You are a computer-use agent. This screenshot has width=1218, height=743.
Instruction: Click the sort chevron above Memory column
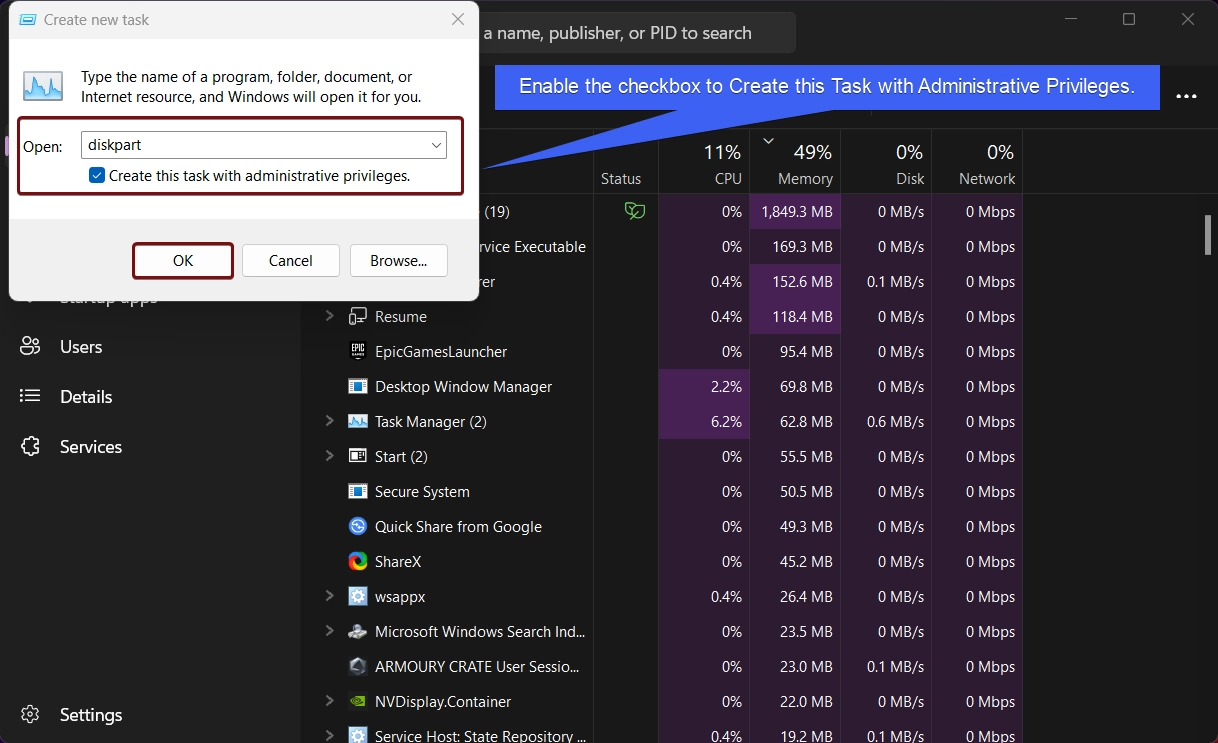pyautogui.click(x=769, y=141)
